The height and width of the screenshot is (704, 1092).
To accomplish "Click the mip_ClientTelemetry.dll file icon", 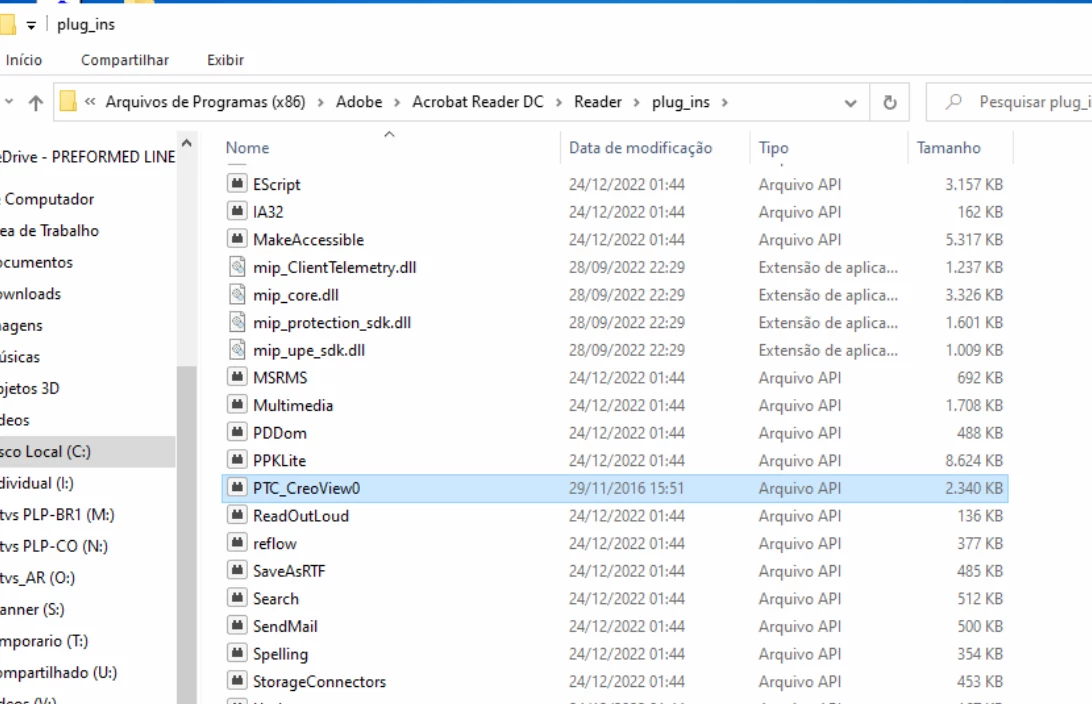I will (x=237, y=267).
